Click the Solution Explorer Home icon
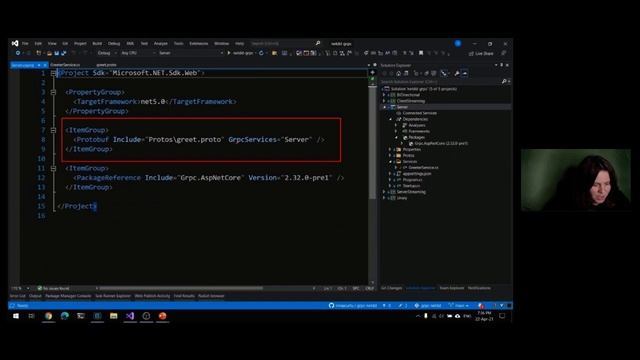 click(x=399, y=73)
